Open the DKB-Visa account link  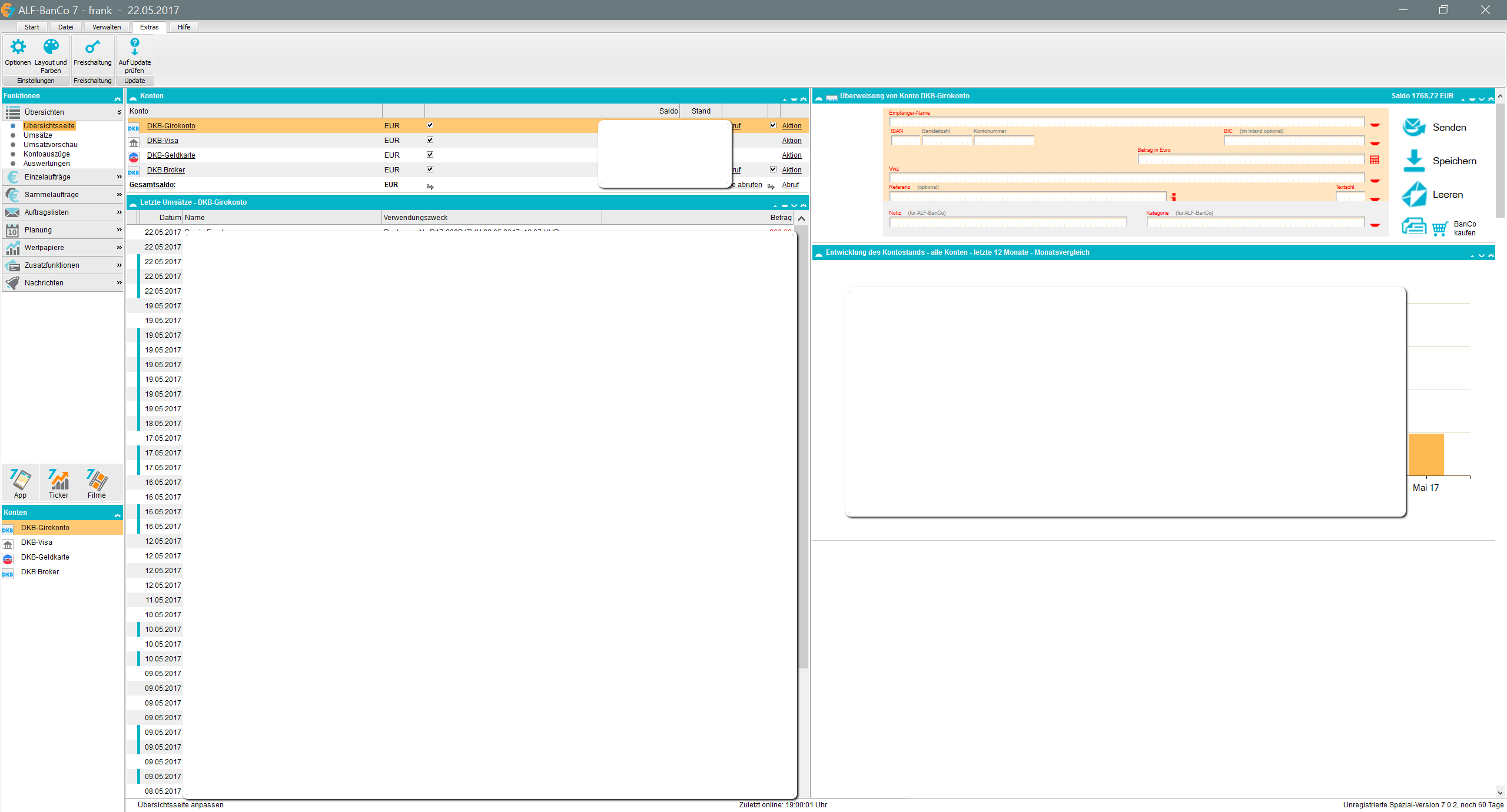(162, 141)
